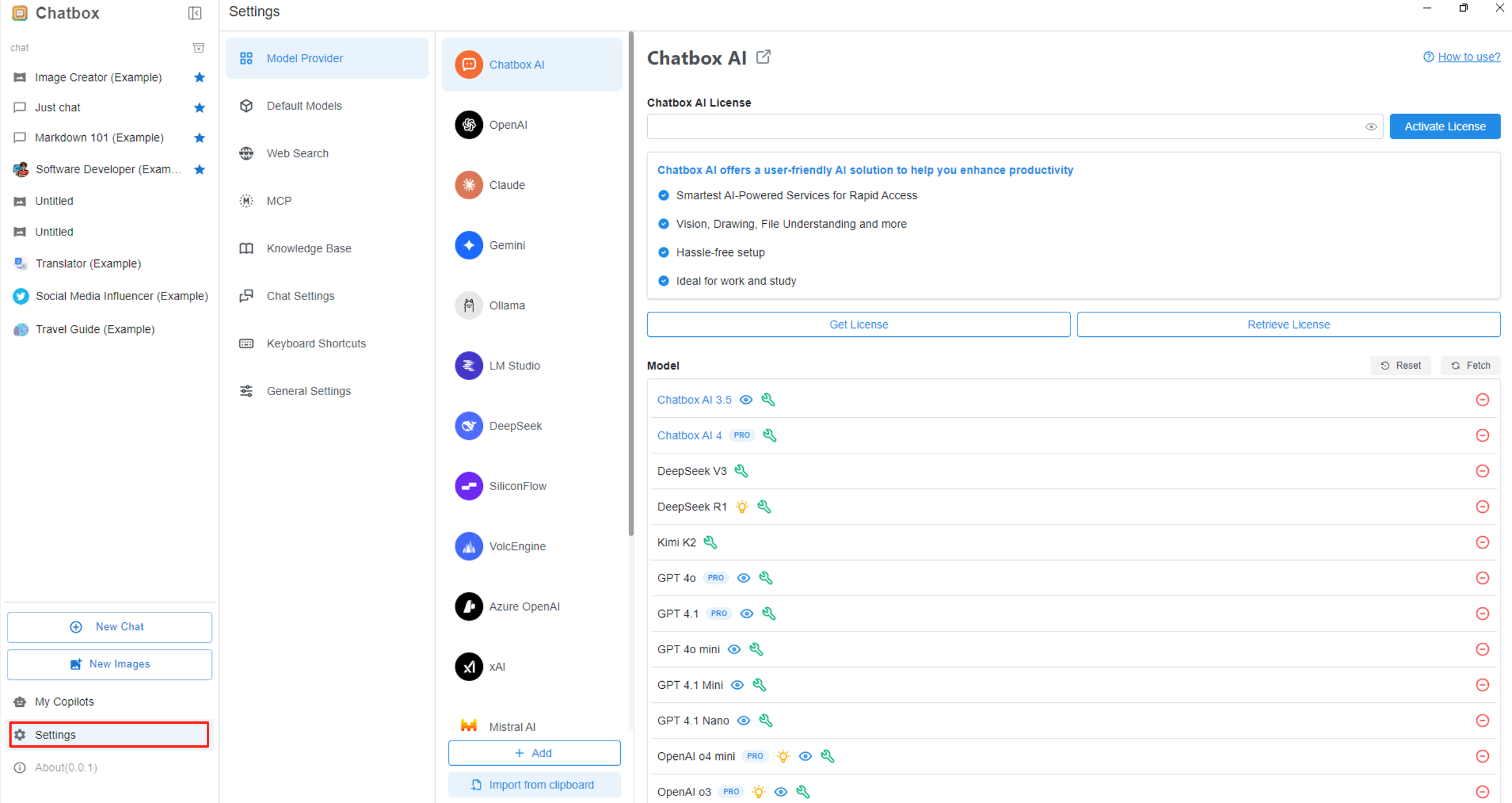1512x803 pixels.
Task: Open the Travel Guide (Example) chat
Action: 109,329
